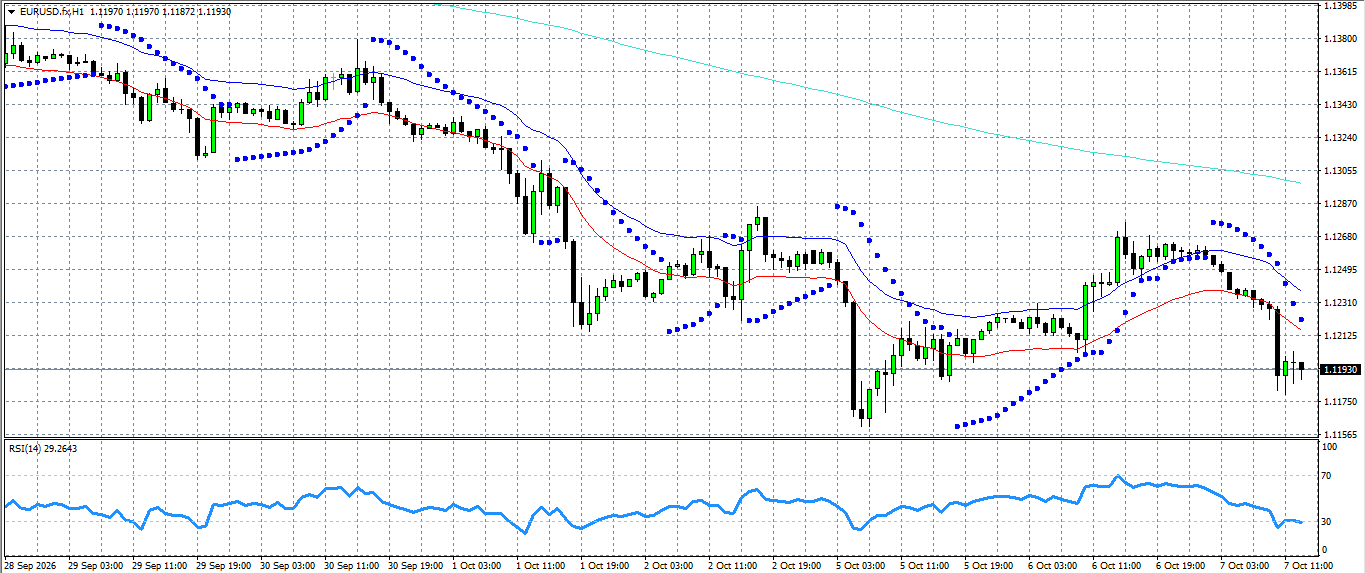1365x573 pixels.
Task: Click the 1 Oct 19:00 time label
Action: (x=605, y=565)
